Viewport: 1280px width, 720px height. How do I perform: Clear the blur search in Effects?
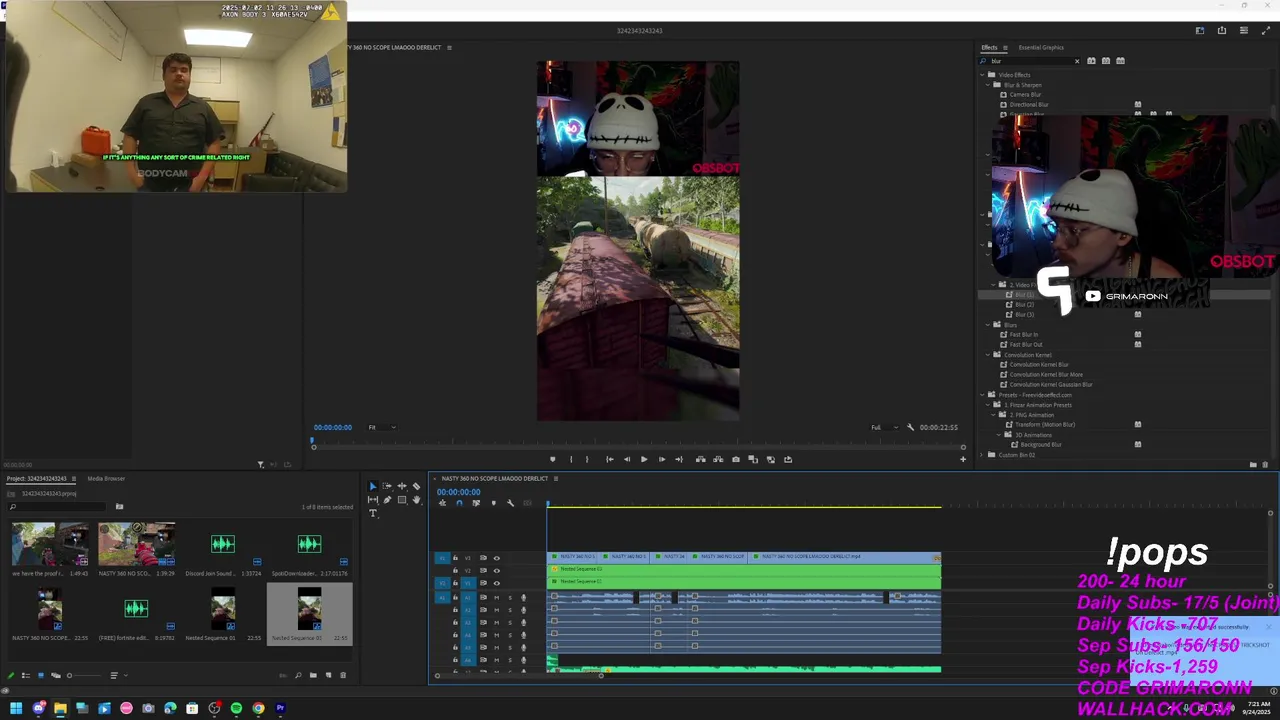pos(1077,61)
